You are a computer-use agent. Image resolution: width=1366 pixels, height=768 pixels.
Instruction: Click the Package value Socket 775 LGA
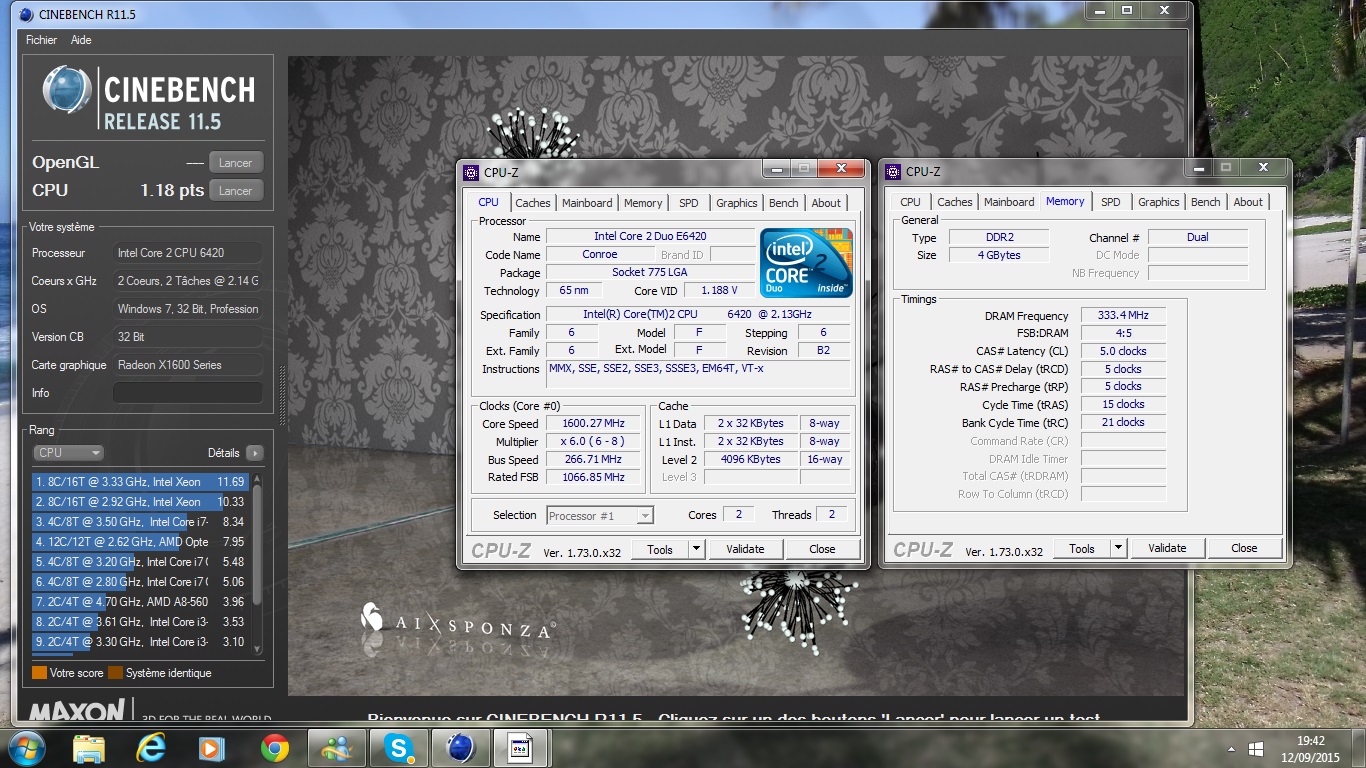pyautogui.click(x=650, y=273)
